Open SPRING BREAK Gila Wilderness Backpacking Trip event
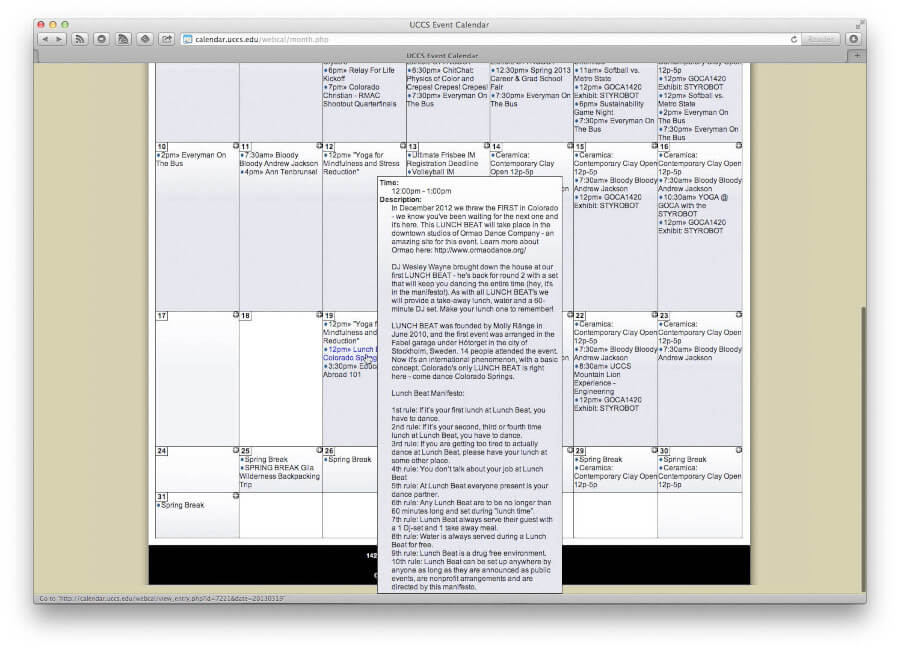The image size is (900, 652). [280, 476]
